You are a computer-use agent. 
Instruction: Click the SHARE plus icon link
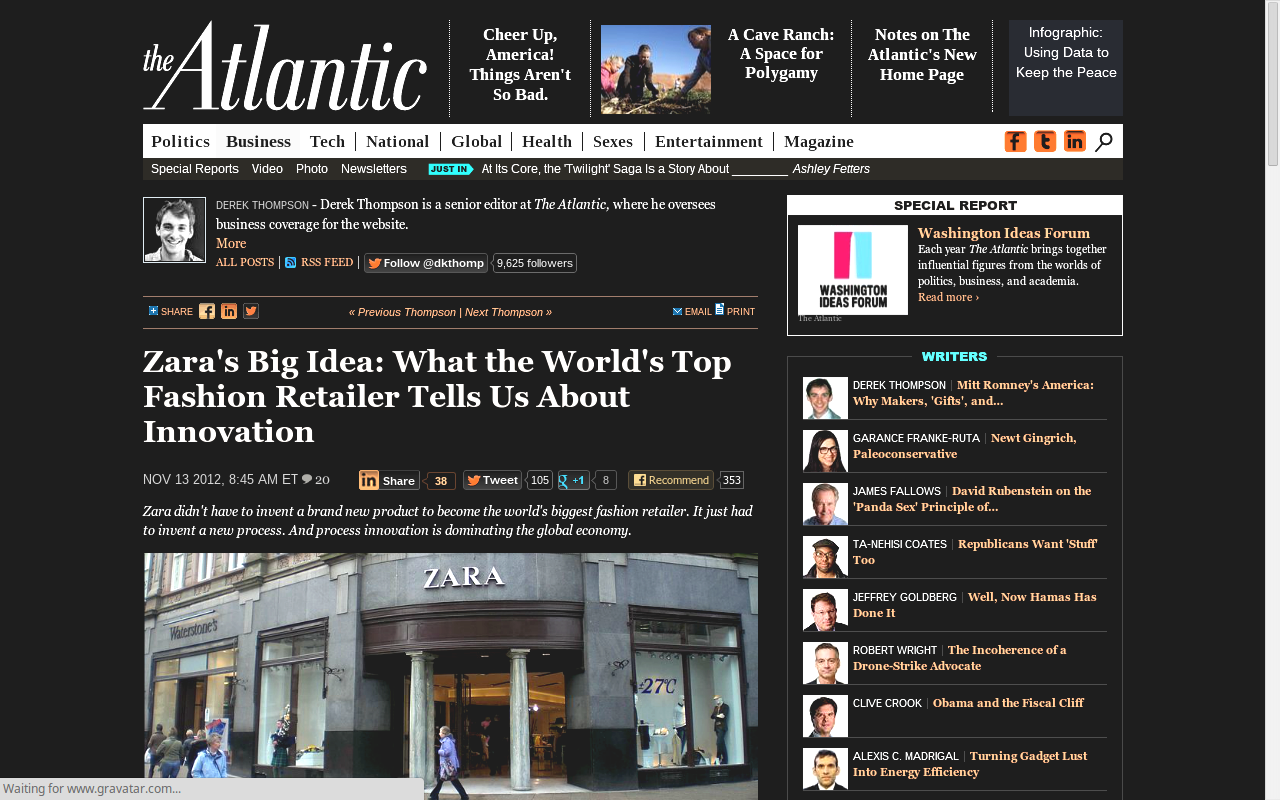(x=171, y=311)
